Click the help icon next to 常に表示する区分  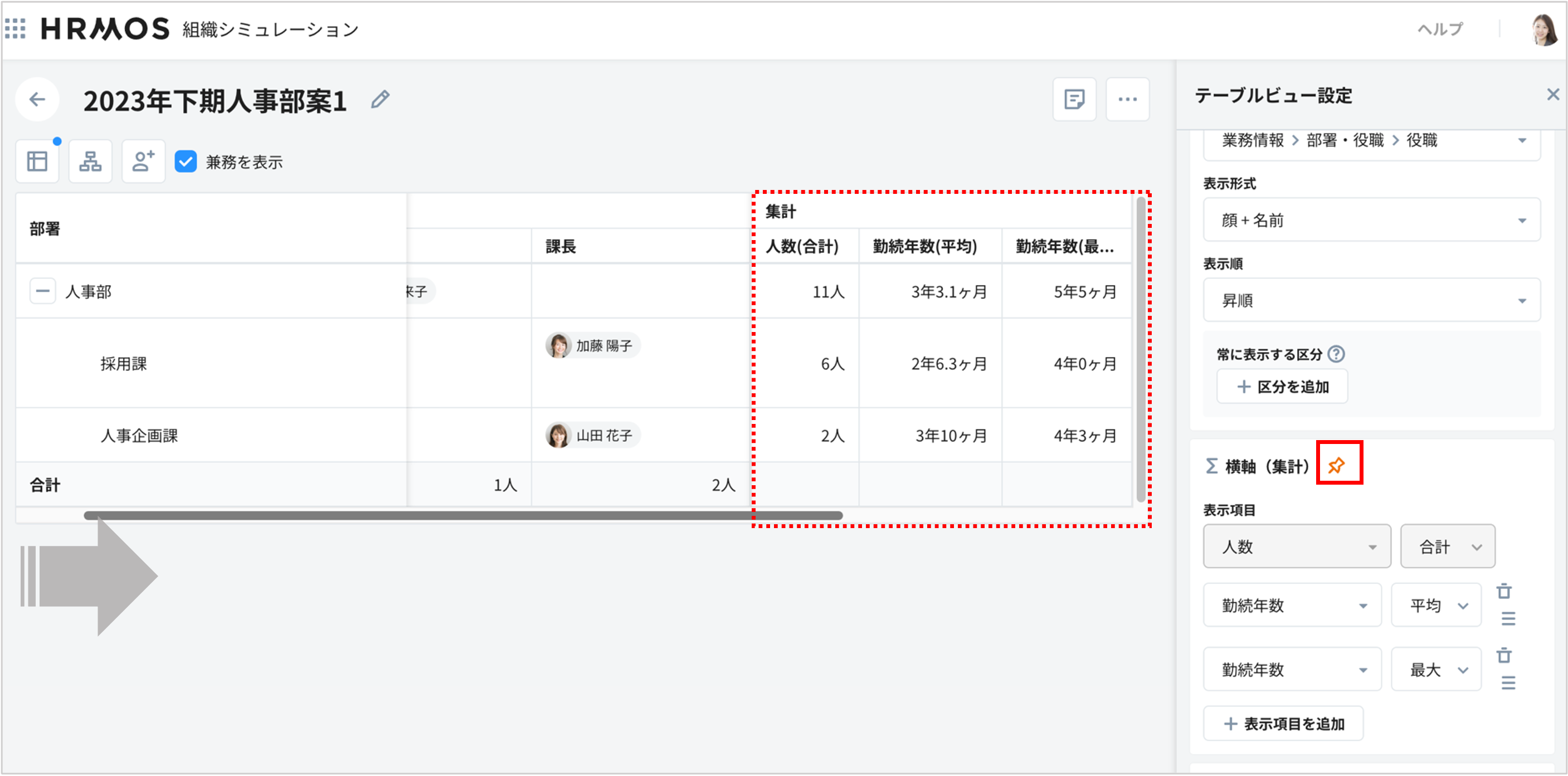pyautogui.click(x=1336, y=354)
